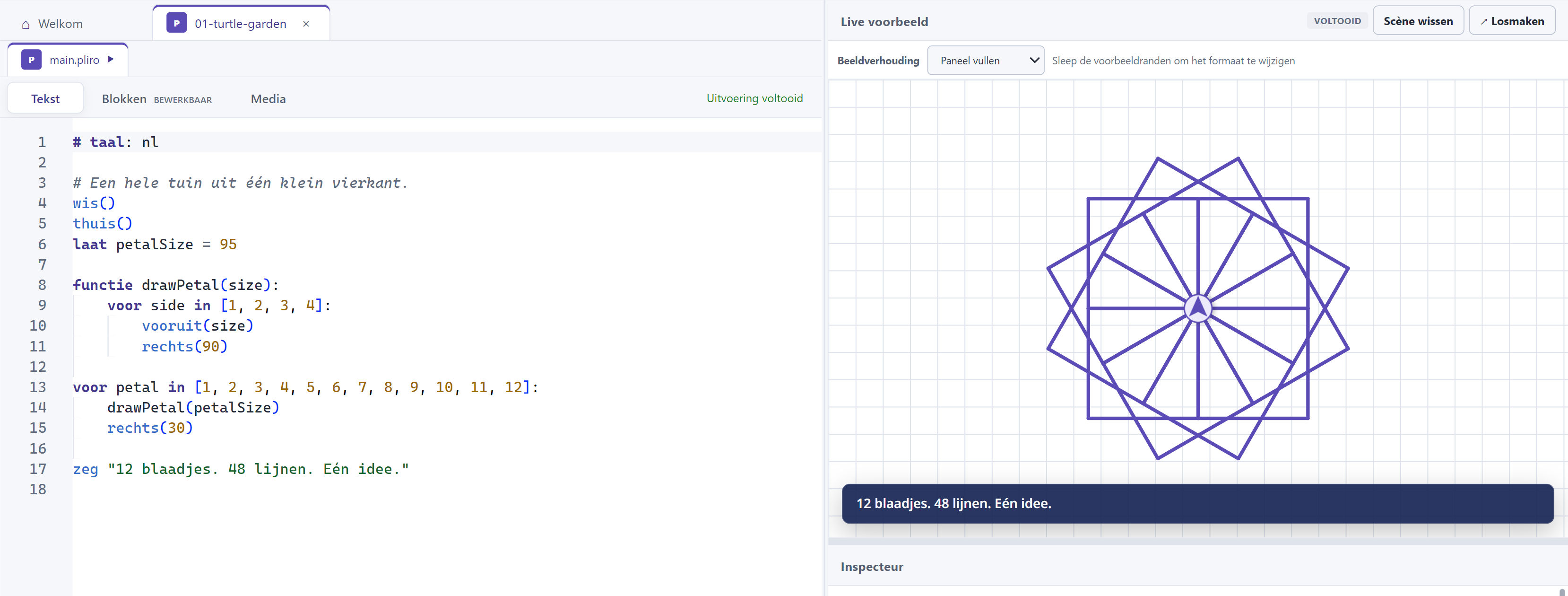Image resolution: width=1568 pixels, height=596 pixels.
Task: Click the chevron of Paneel vullen selector
Action: pos(1033,60)
